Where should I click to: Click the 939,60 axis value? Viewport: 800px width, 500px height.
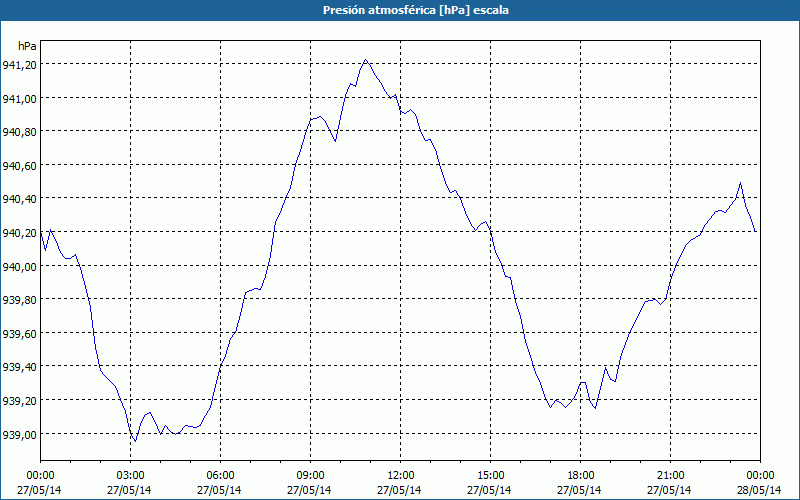(19, 333)
